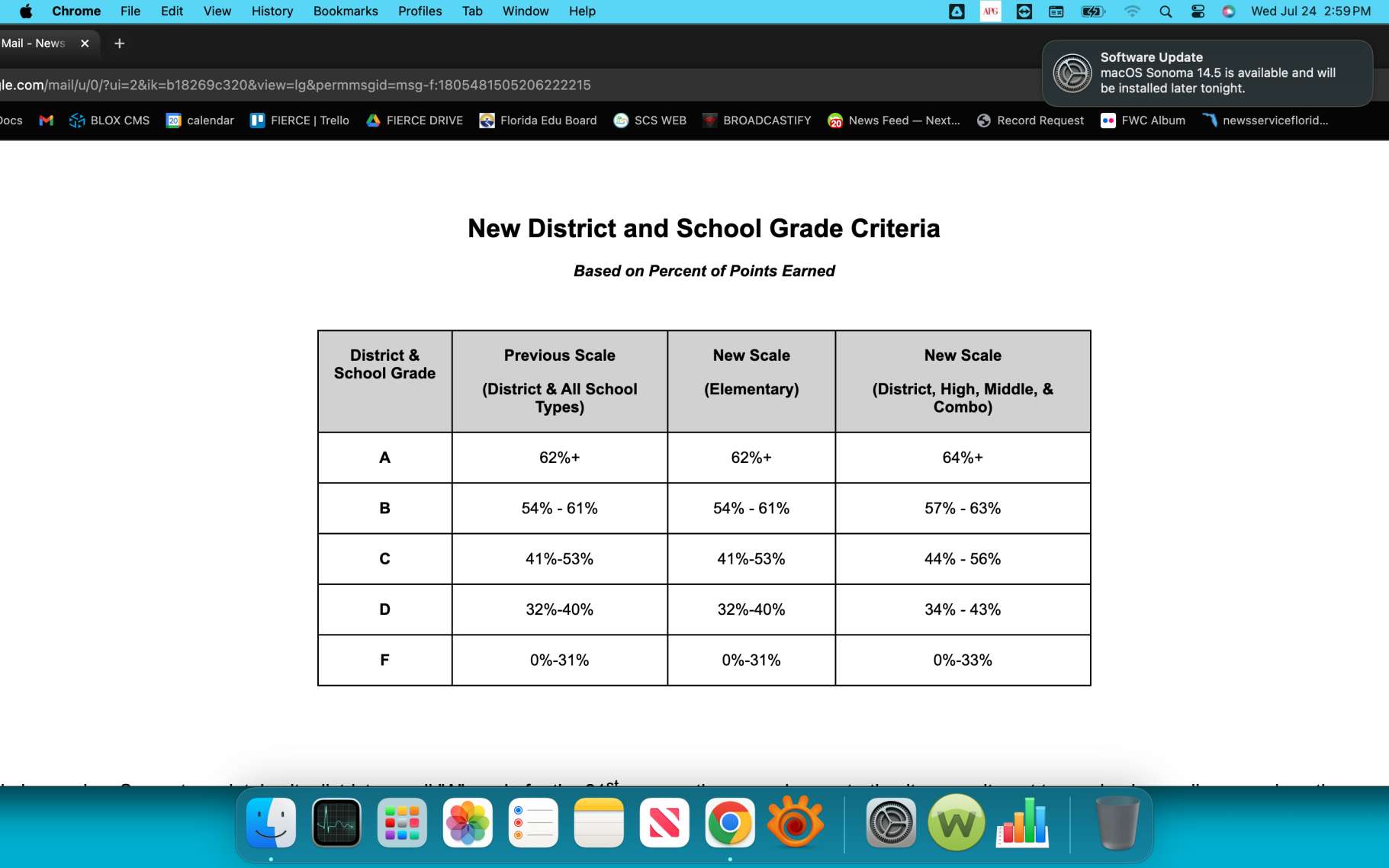The height and width of the screenshot is (868, 1389).
Task: Open the Tab menu
Action: coord(472,11)
